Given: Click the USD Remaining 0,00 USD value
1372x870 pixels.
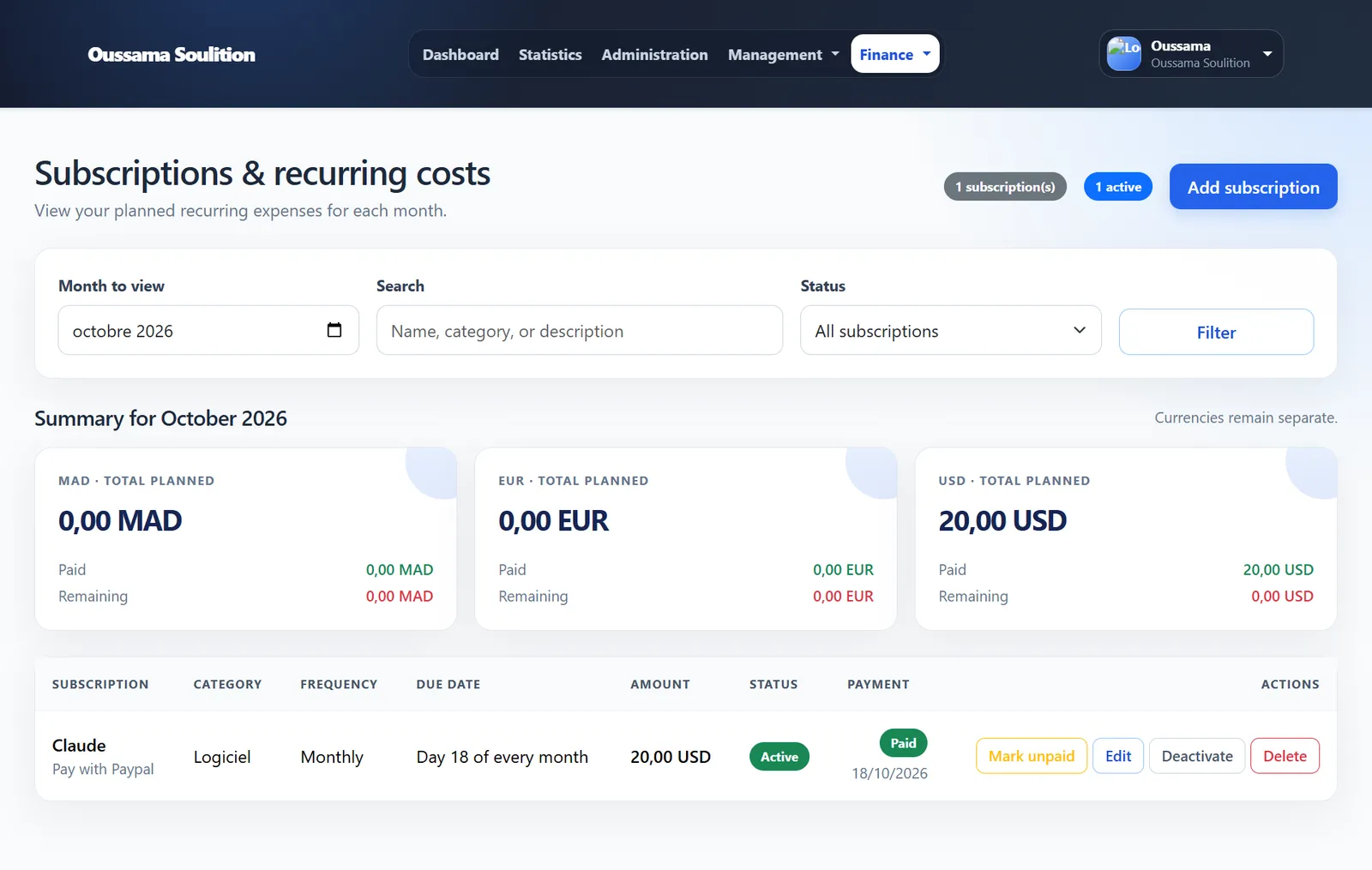Looking at the screenshot, I should pos(1282,596).
